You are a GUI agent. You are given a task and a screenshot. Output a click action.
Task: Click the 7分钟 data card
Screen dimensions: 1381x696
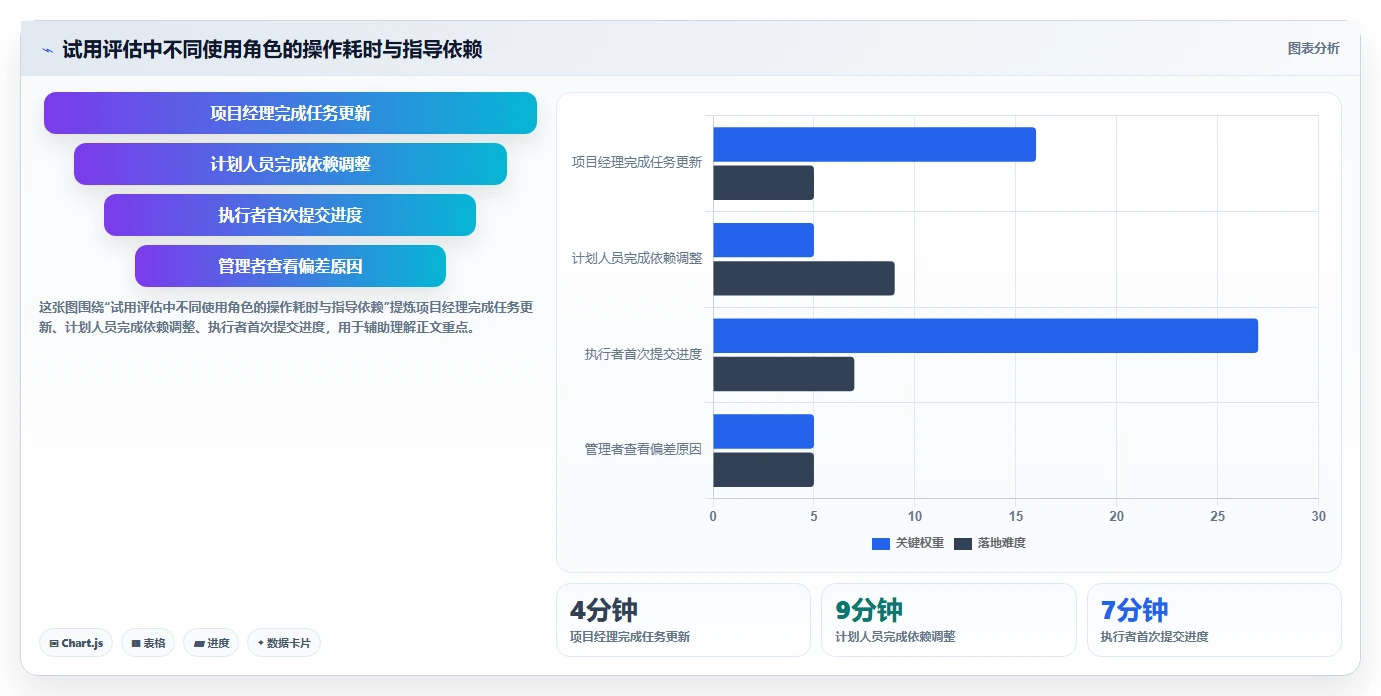pos(1214,620)
